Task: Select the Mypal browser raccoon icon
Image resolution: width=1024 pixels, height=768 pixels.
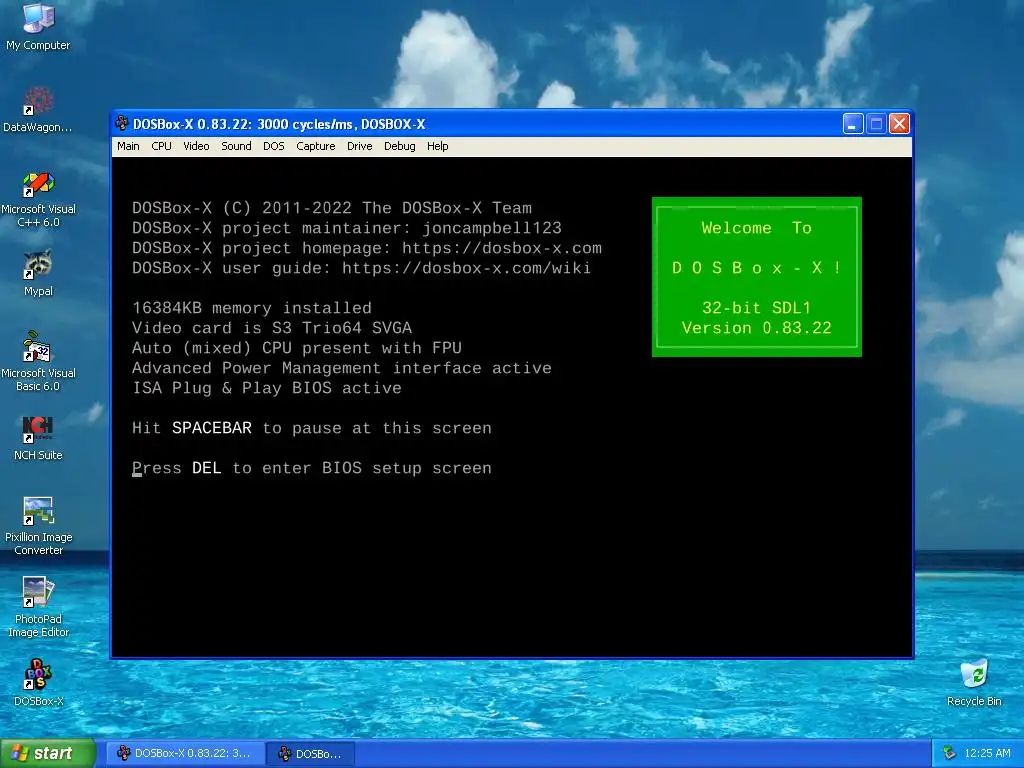Action: pyautogui.click(x=38, y=273)
